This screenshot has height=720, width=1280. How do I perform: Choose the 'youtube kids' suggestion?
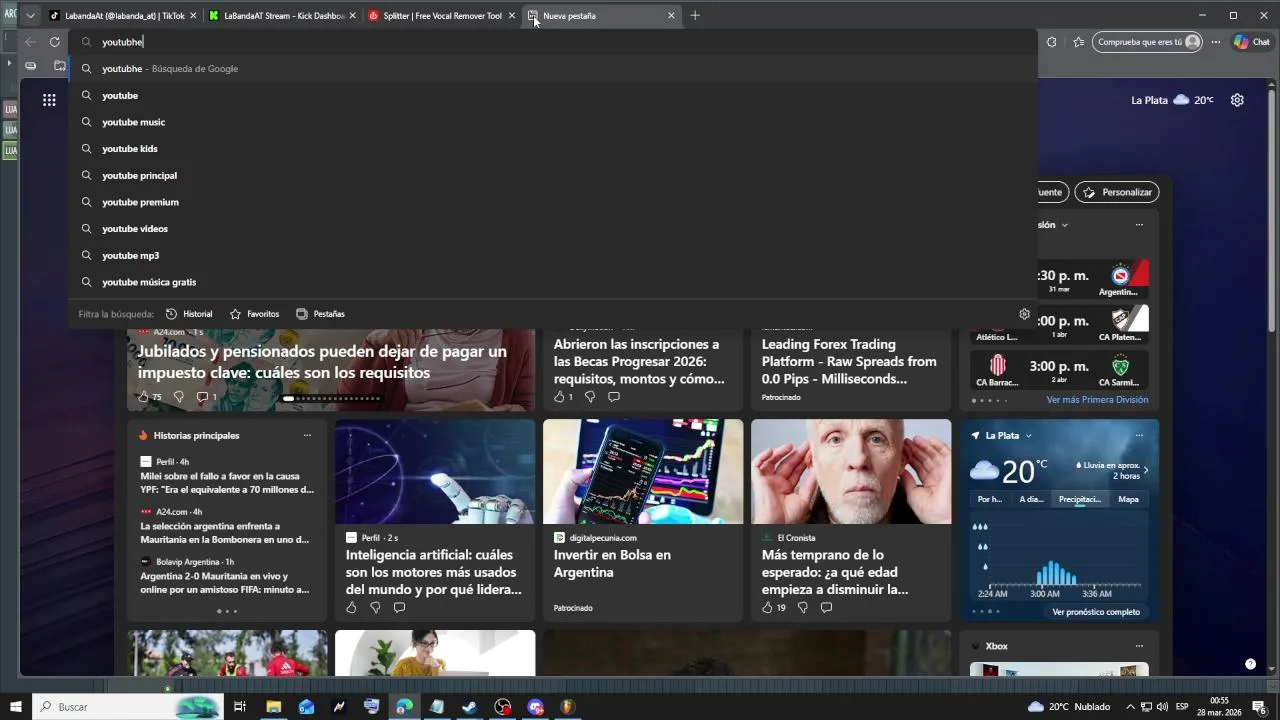pyautogui.click(x=552, y=149)
